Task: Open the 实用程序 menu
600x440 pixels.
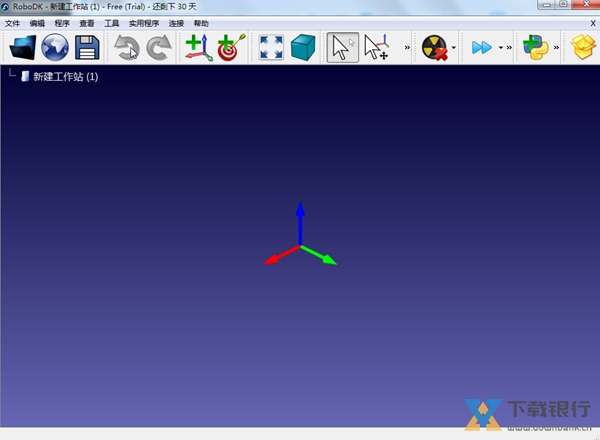Action: (144, 22)
